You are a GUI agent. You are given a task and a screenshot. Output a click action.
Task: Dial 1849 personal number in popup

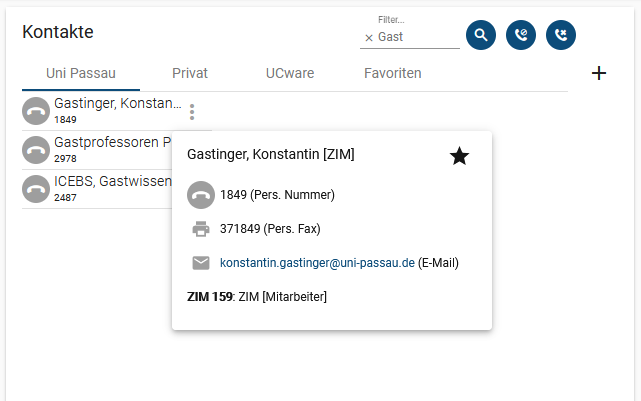point(201,195)
